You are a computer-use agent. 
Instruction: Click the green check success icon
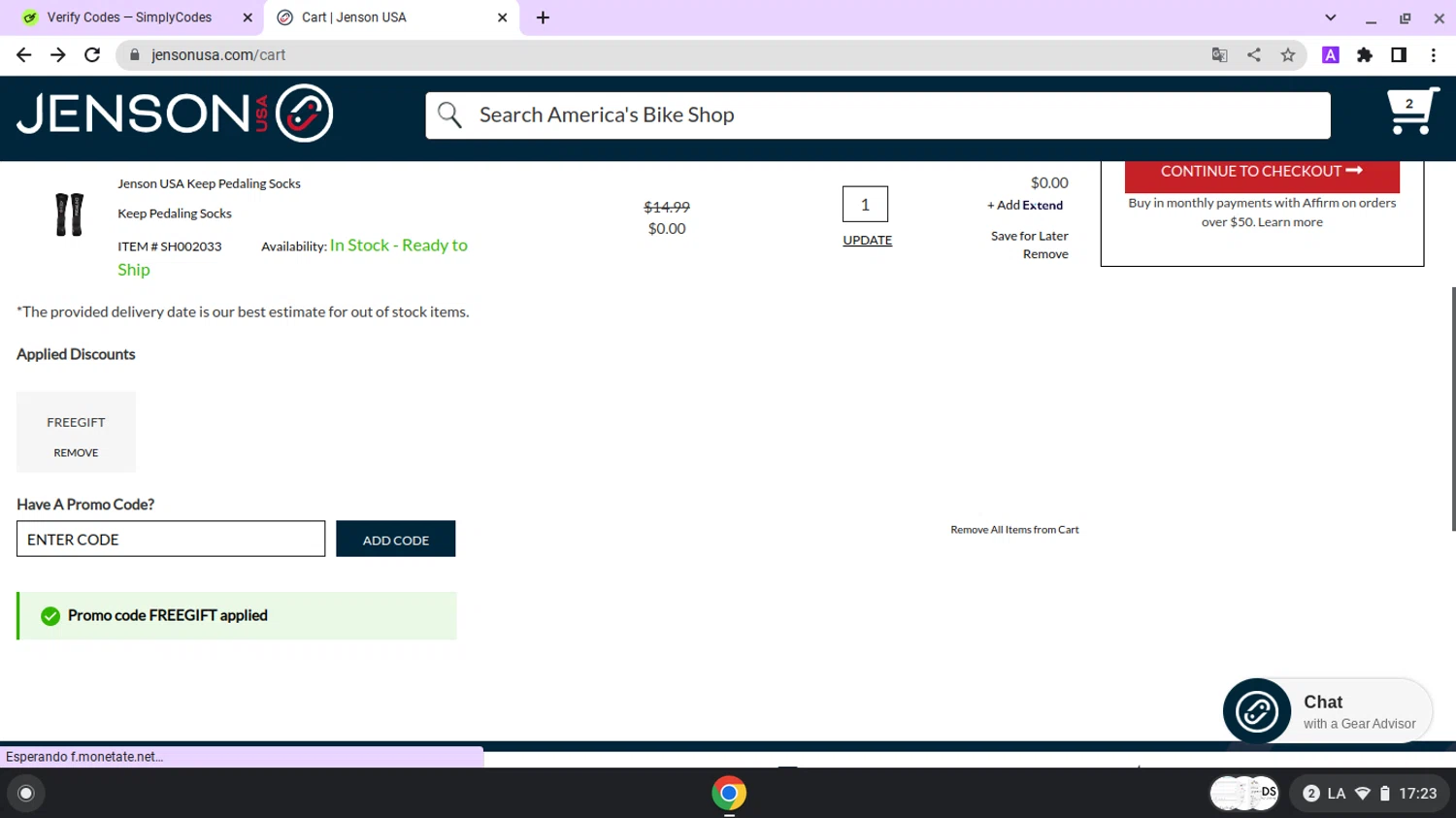50,616
